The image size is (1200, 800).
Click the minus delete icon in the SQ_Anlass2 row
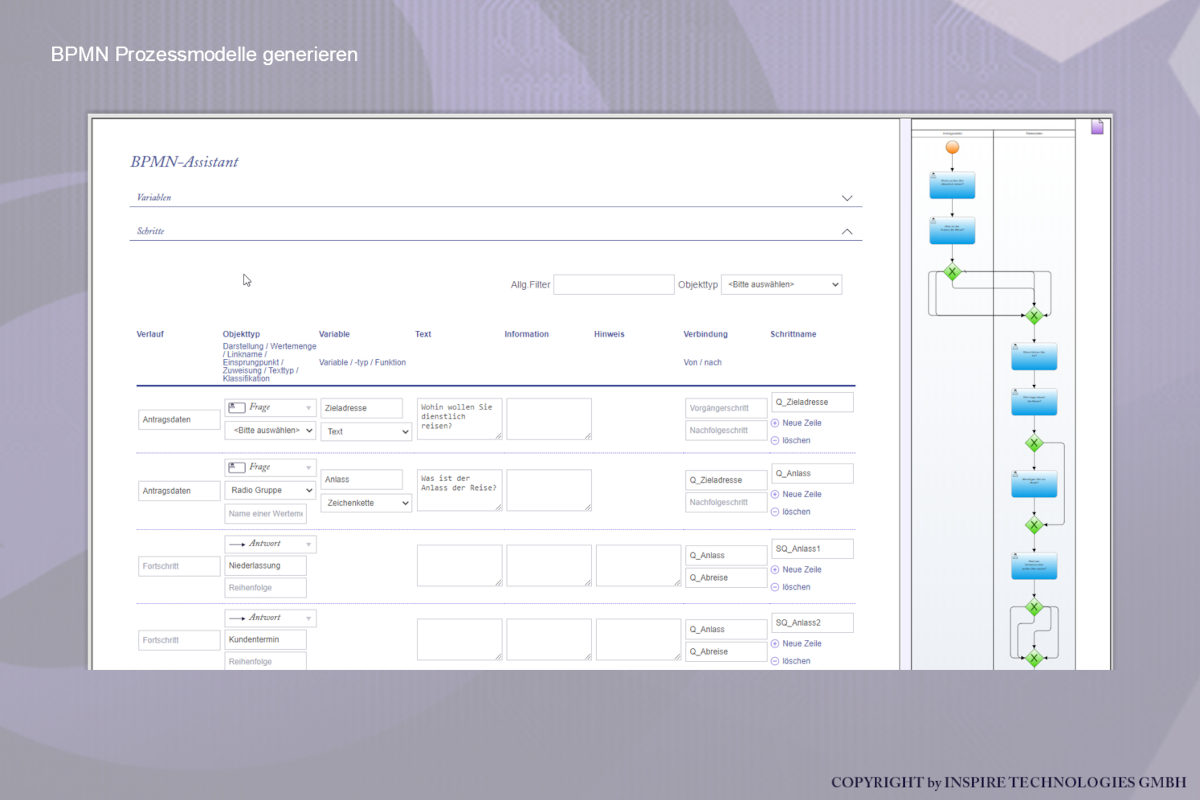pyautogui.click(x=775, y=661)
